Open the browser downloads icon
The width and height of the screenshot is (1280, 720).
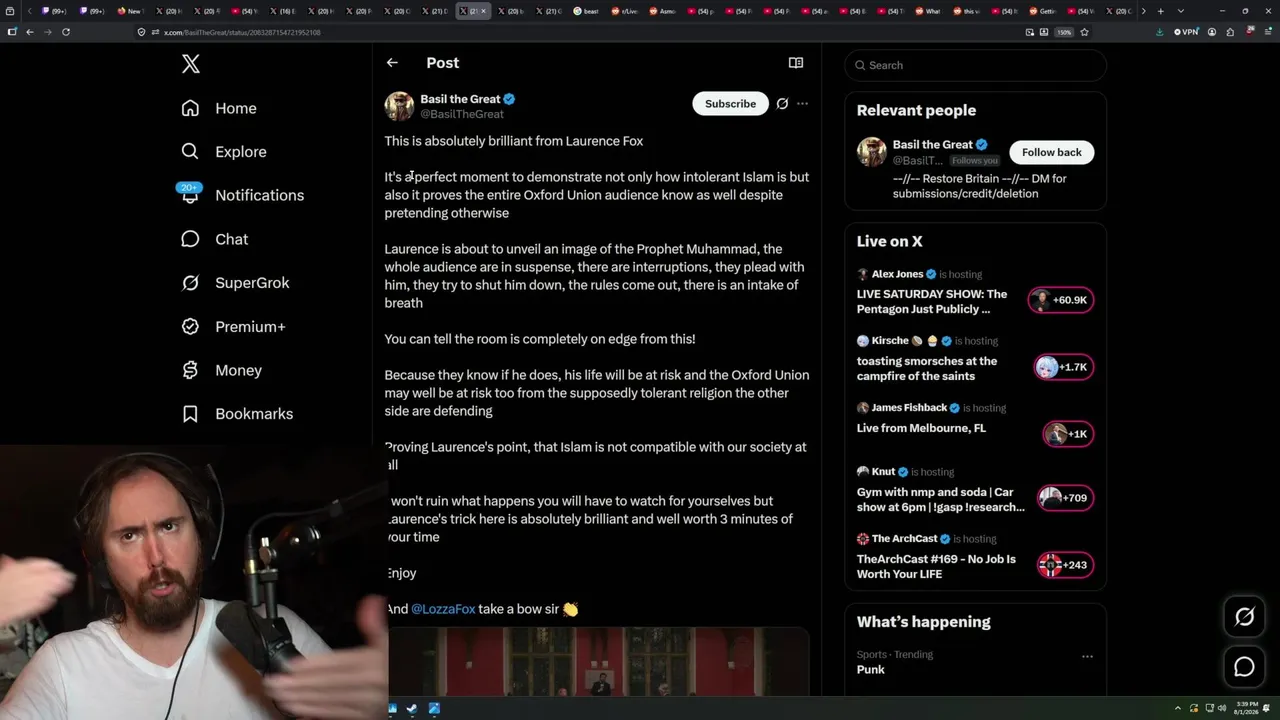coord(1159,32)
